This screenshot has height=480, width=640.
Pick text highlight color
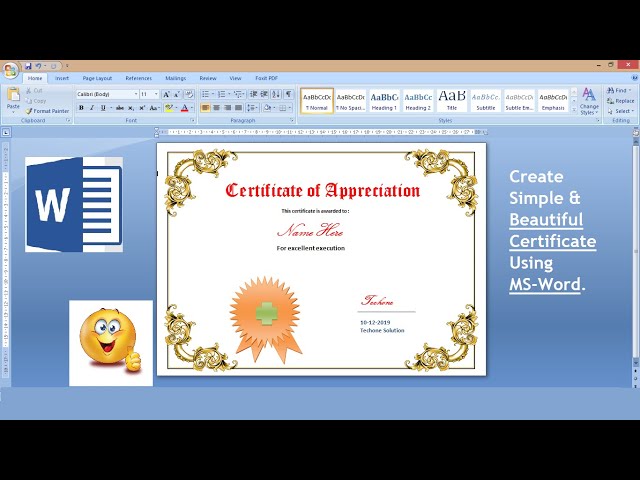coord(169,108)
